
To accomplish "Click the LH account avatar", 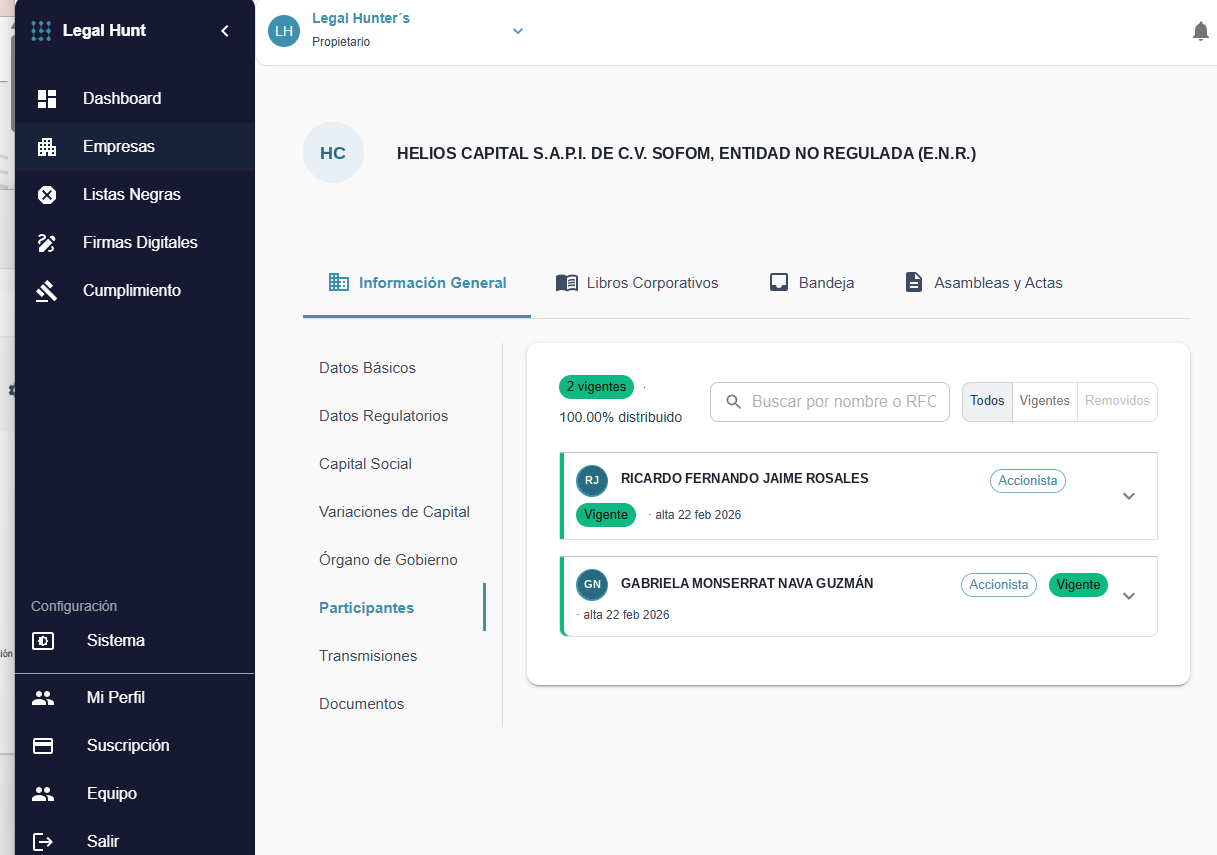I will tap(284, 31).
